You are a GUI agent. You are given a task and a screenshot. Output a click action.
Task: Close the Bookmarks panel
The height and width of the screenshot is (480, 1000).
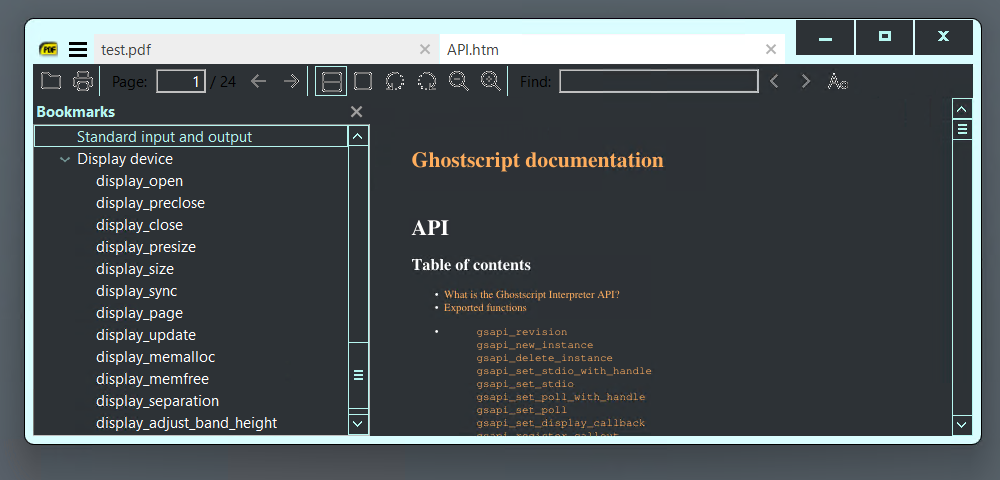tap(357, 112)
